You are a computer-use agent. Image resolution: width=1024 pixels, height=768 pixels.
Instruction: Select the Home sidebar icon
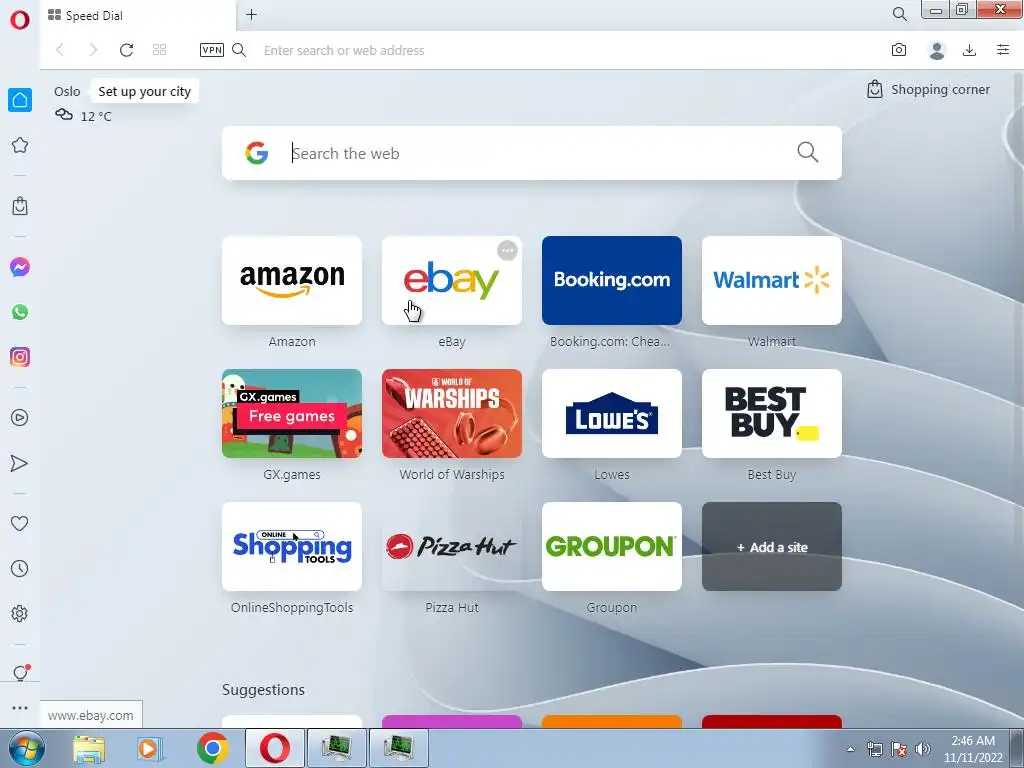click(x=20, y=100)
